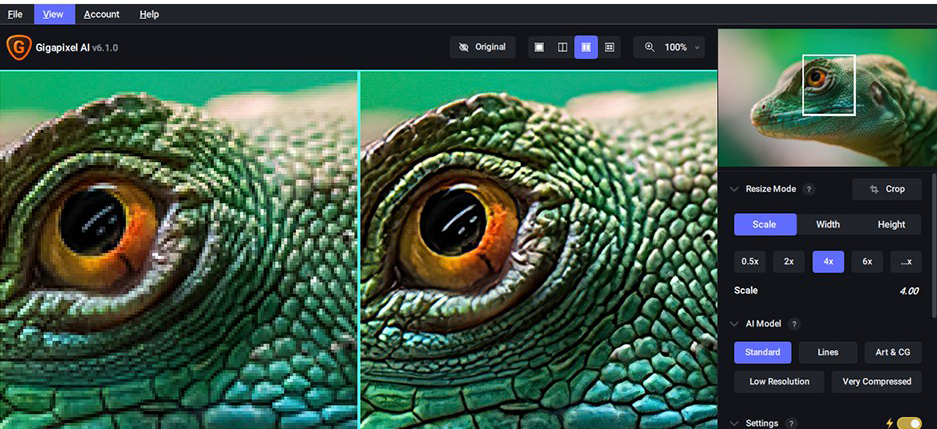This screenshot has height=429, width=937.
Task: Open the Account menu
Action: [x=102, y=14]
